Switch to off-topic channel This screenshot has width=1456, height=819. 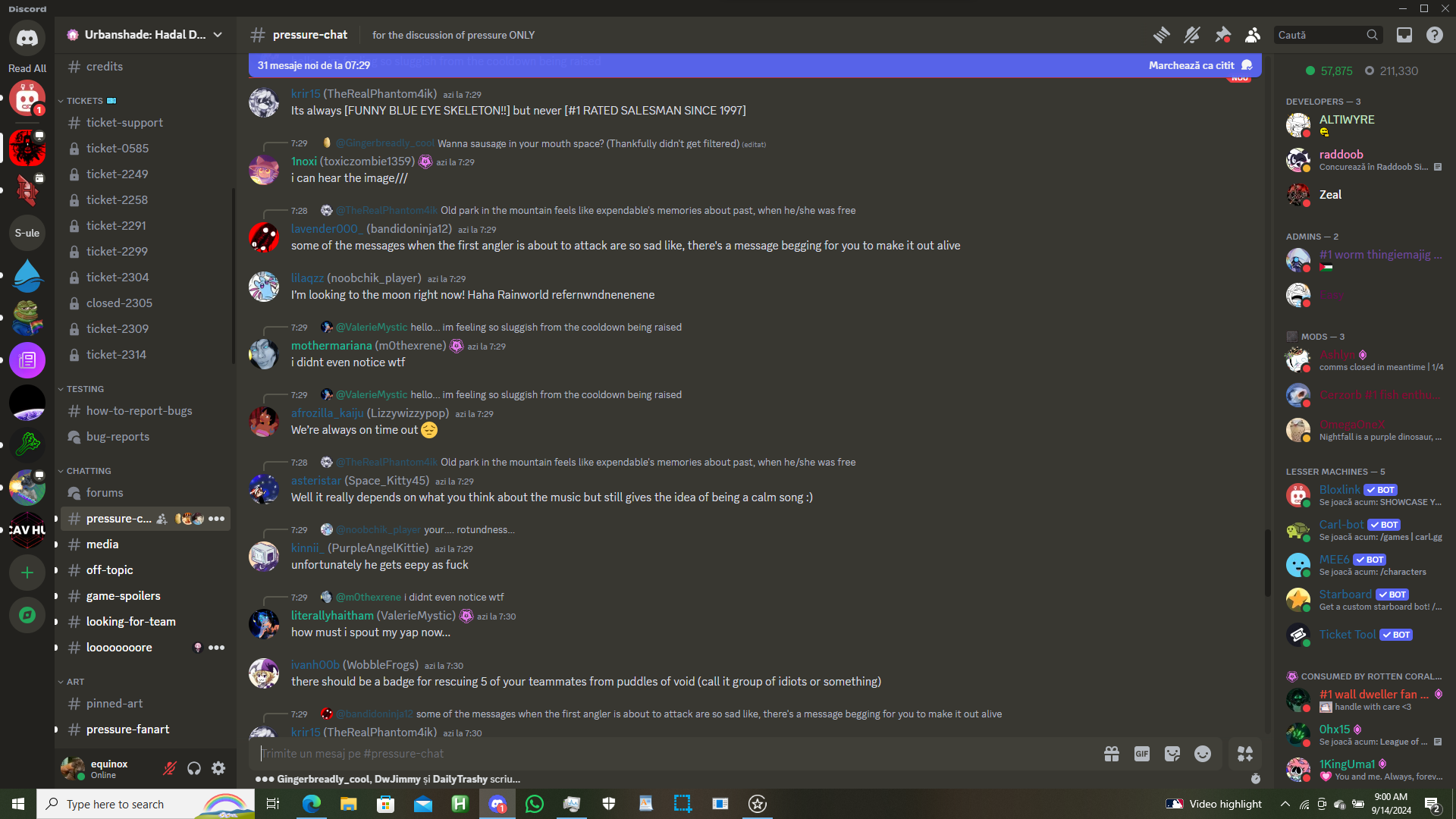pyautogui.click(x=109, y=570)
